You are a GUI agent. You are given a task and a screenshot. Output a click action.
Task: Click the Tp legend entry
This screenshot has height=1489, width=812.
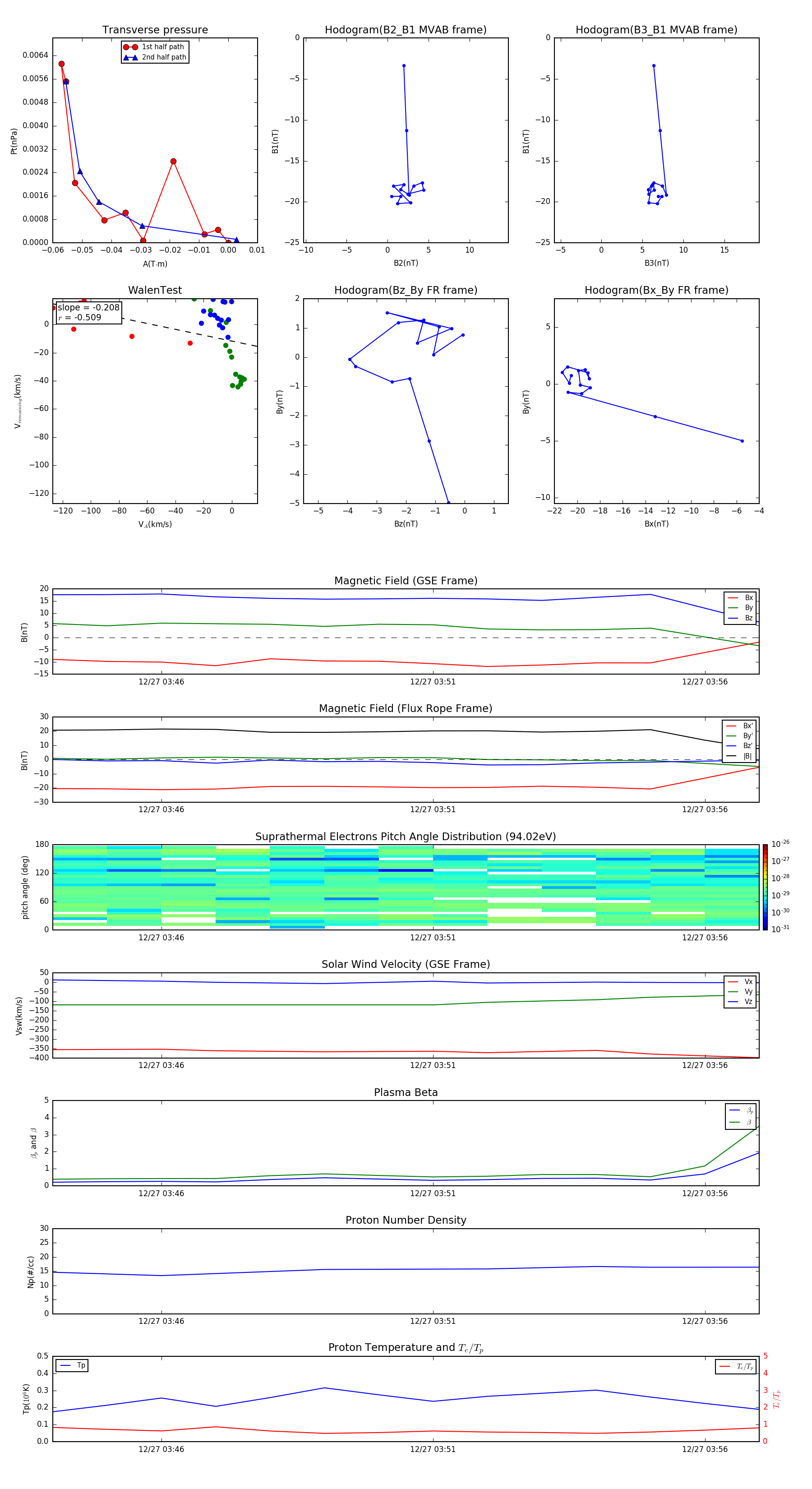tap(73, 1365)
